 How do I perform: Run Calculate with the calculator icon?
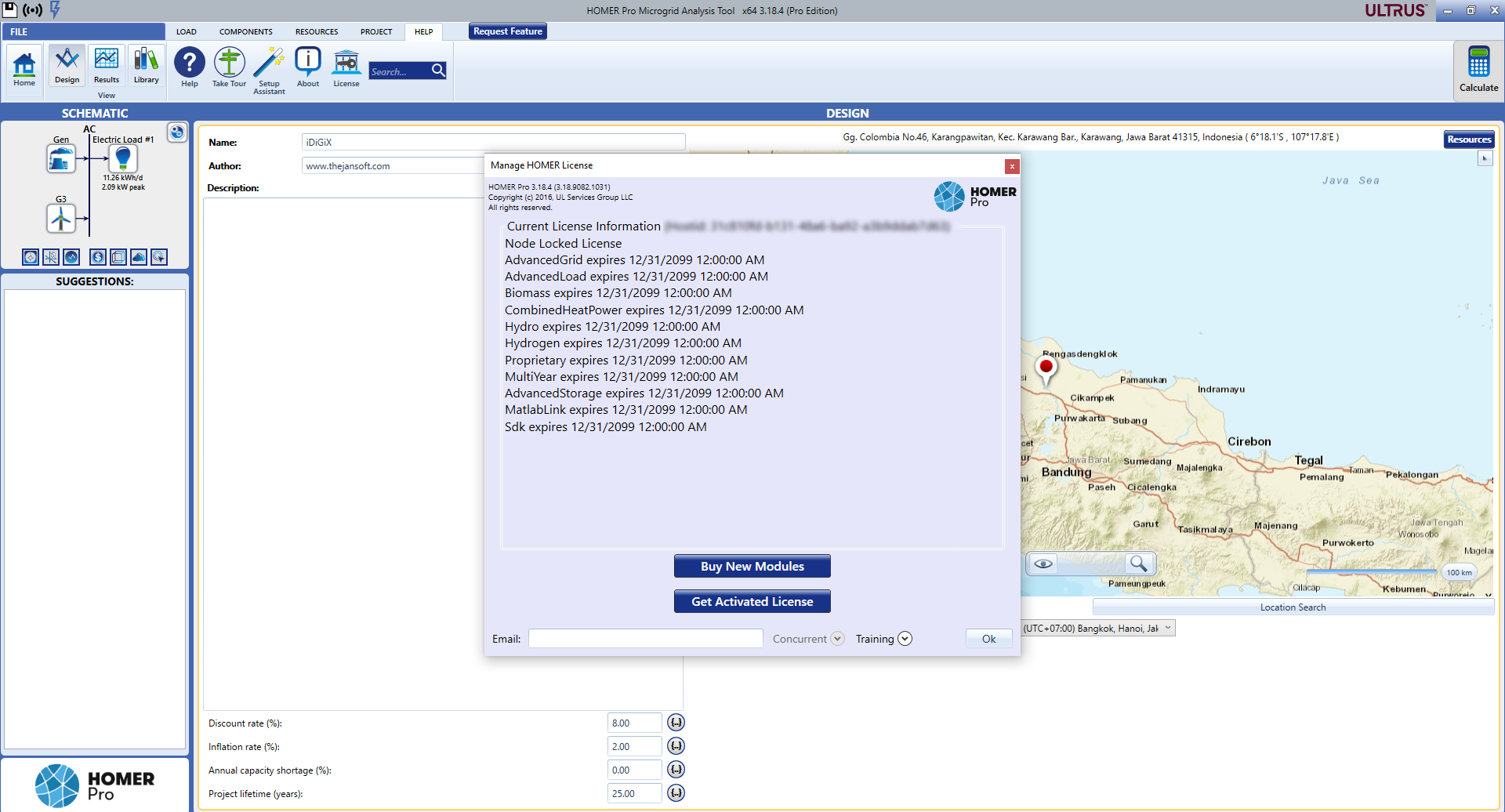point(1478,69)
